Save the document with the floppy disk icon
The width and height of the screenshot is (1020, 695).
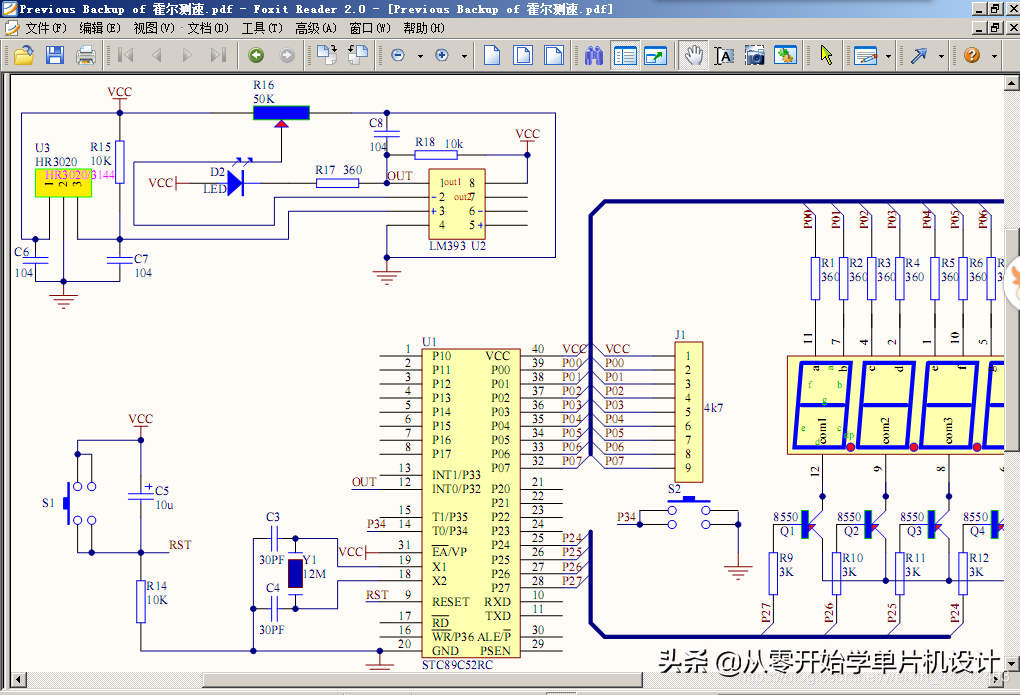[55, 55]
